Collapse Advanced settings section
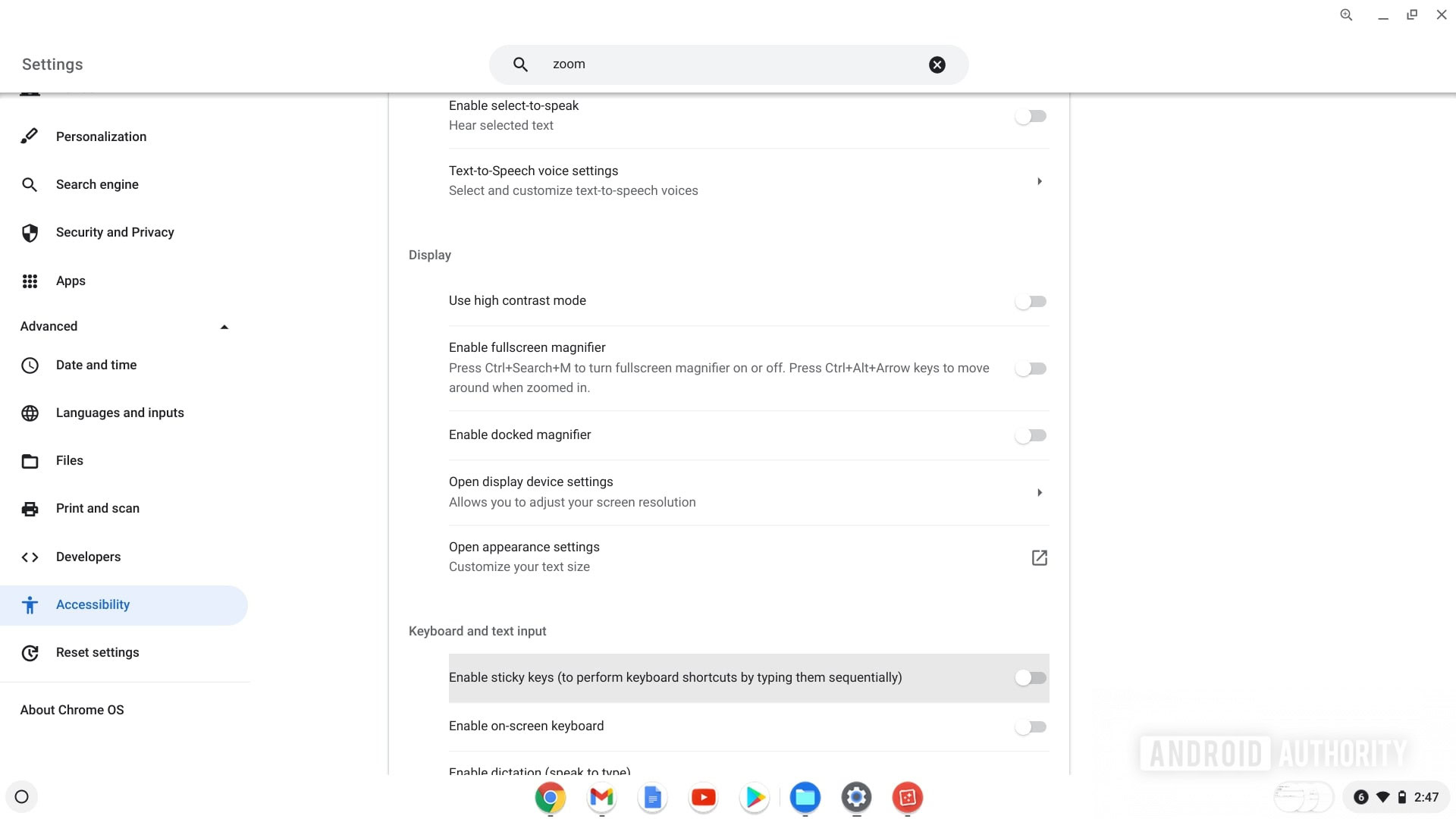1456x819 pixels. [x=223, y=326]
